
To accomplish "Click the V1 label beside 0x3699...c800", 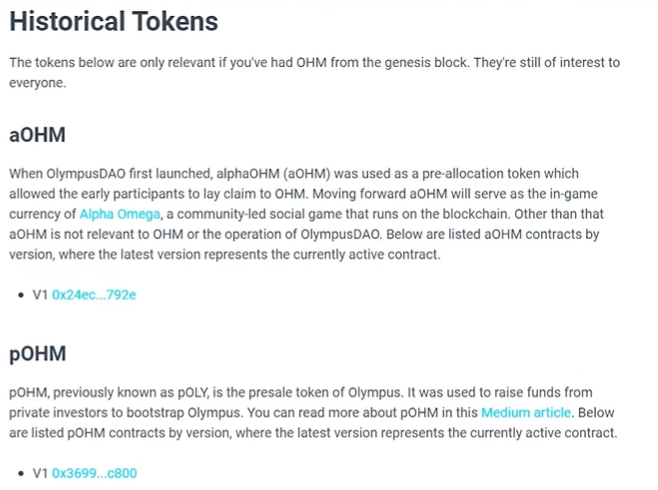I will tap(40, 473).
